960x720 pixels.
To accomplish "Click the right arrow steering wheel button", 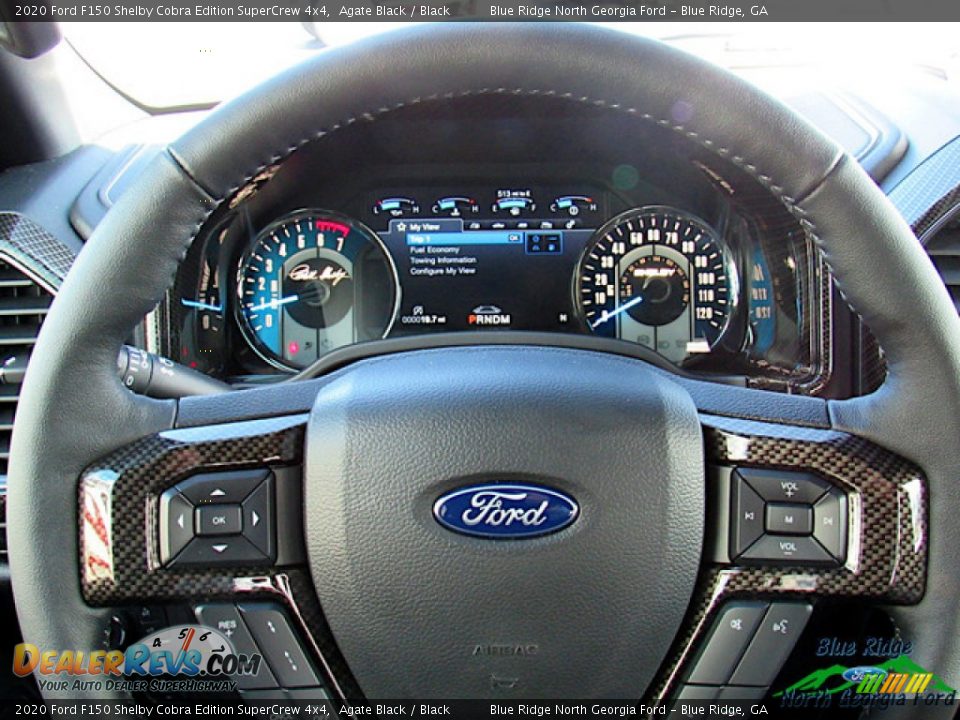I will click(x=257, y=519).
